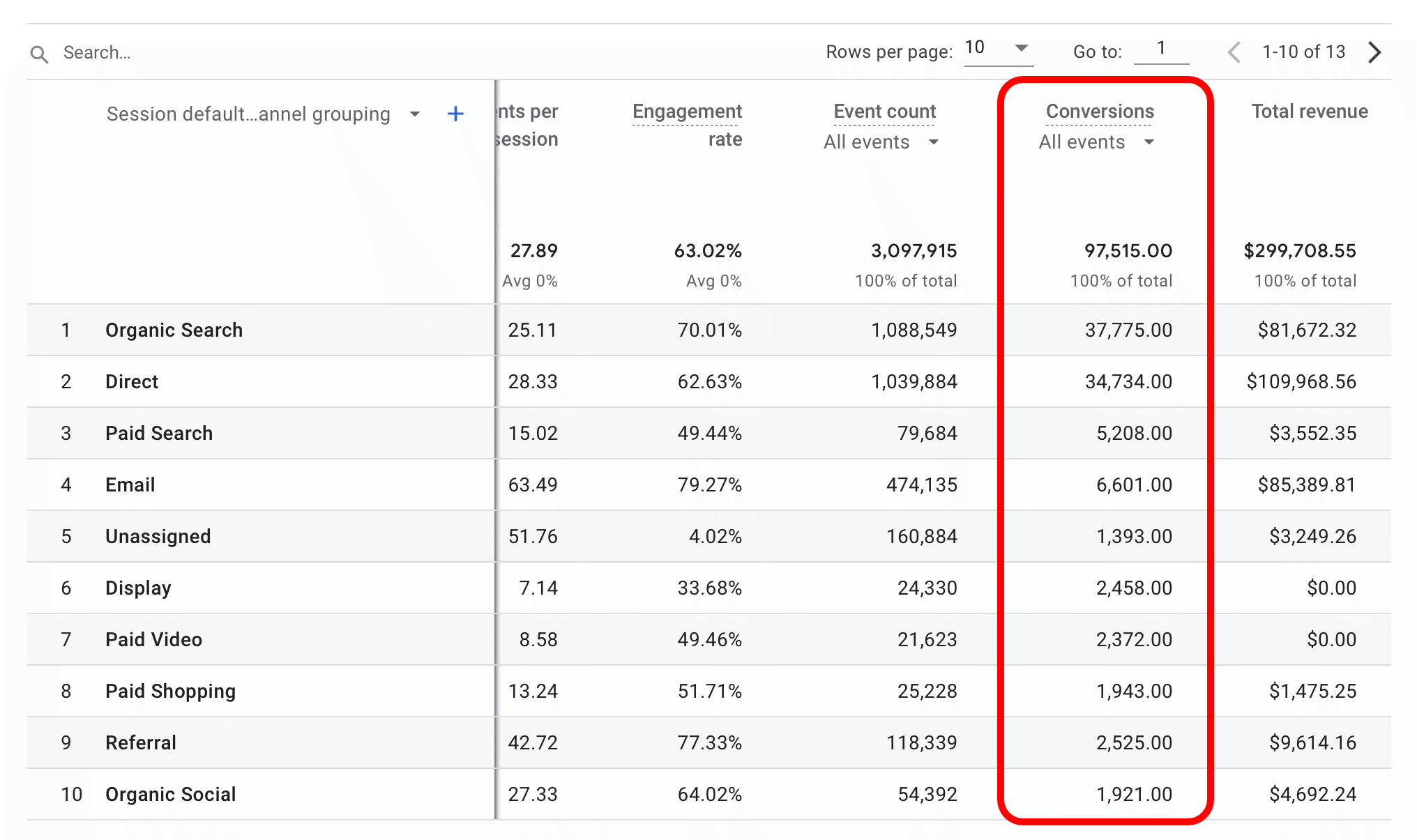Click the Conversions column header

click(x=1099, y=111)
